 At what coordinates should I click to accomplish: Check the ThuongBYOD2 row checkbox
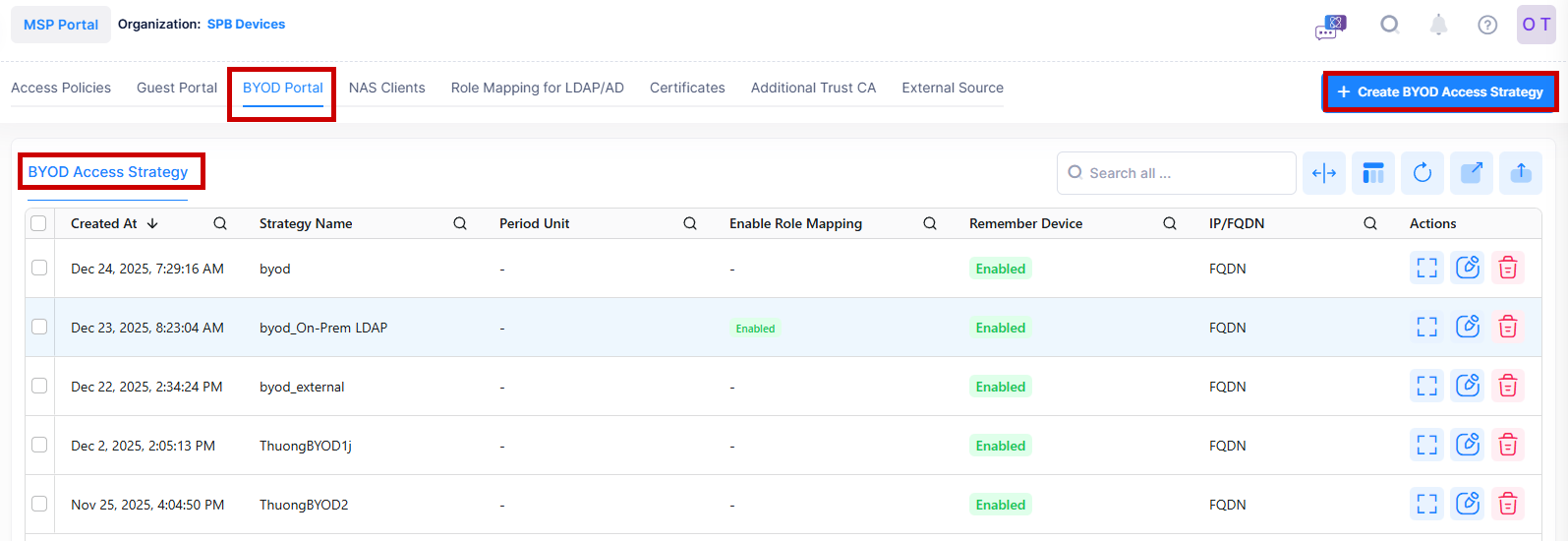39,504
